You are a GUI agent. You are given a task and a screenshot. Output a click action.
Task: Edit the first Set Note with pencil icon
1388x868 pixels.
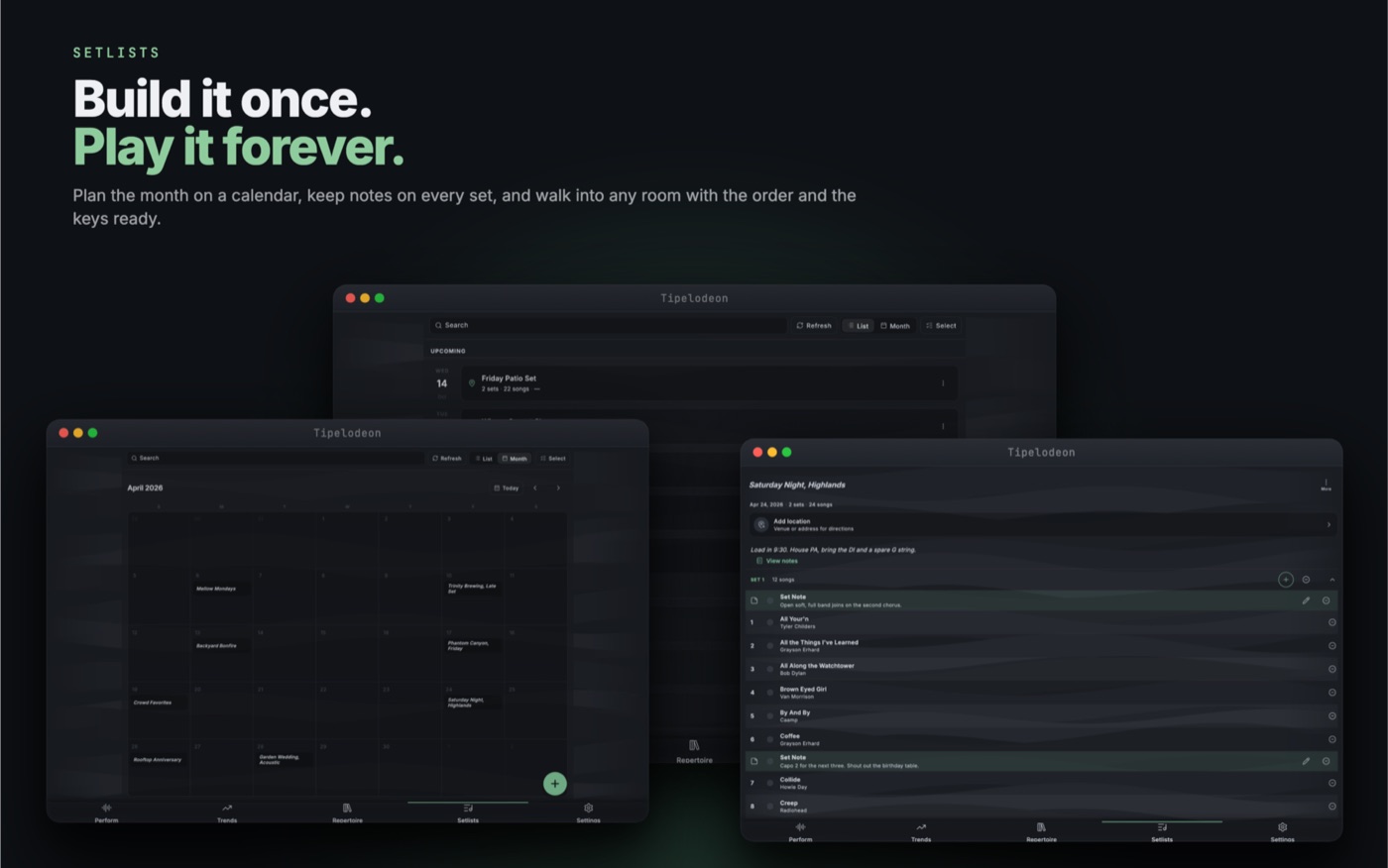(1306, 600)
